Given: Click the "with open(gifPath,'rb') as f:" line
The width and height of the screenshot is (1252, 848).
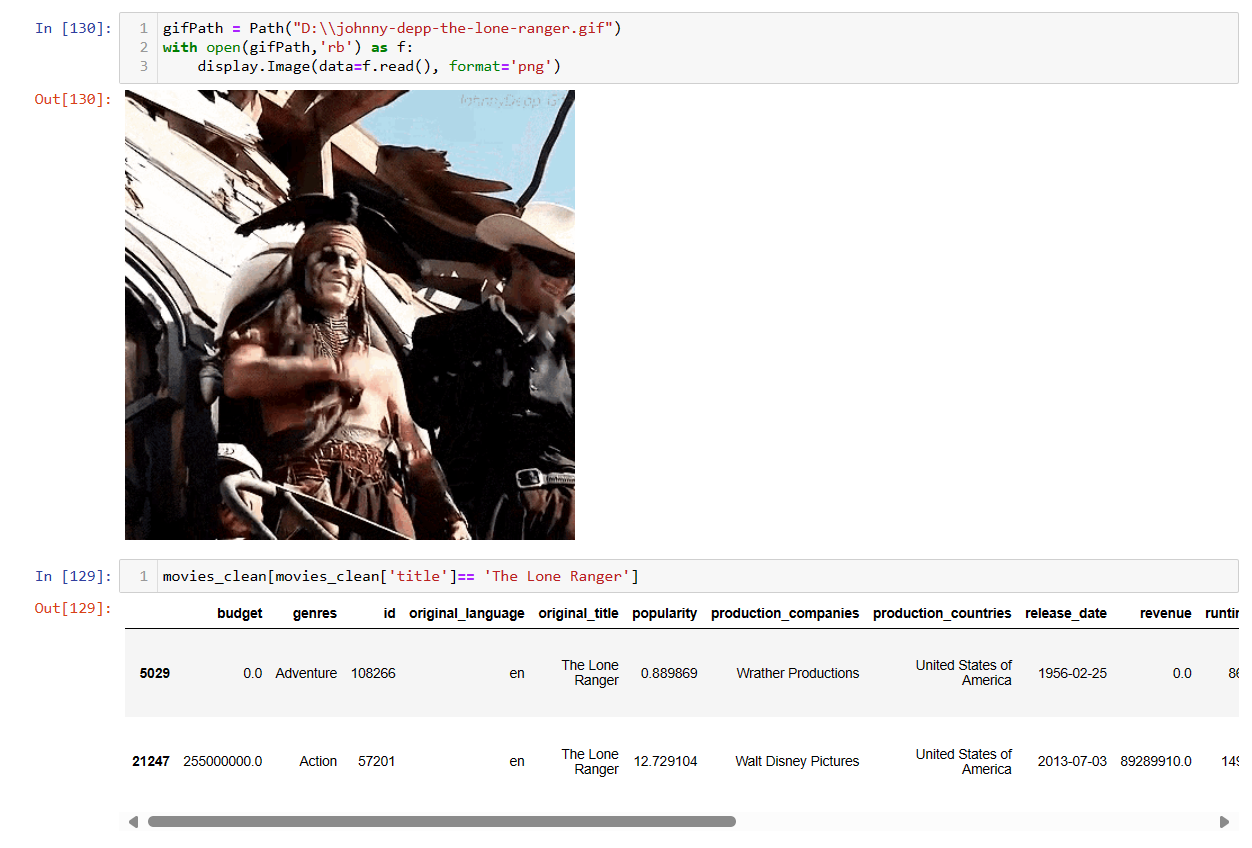Looking at the screenshot, I should [286, 47].
